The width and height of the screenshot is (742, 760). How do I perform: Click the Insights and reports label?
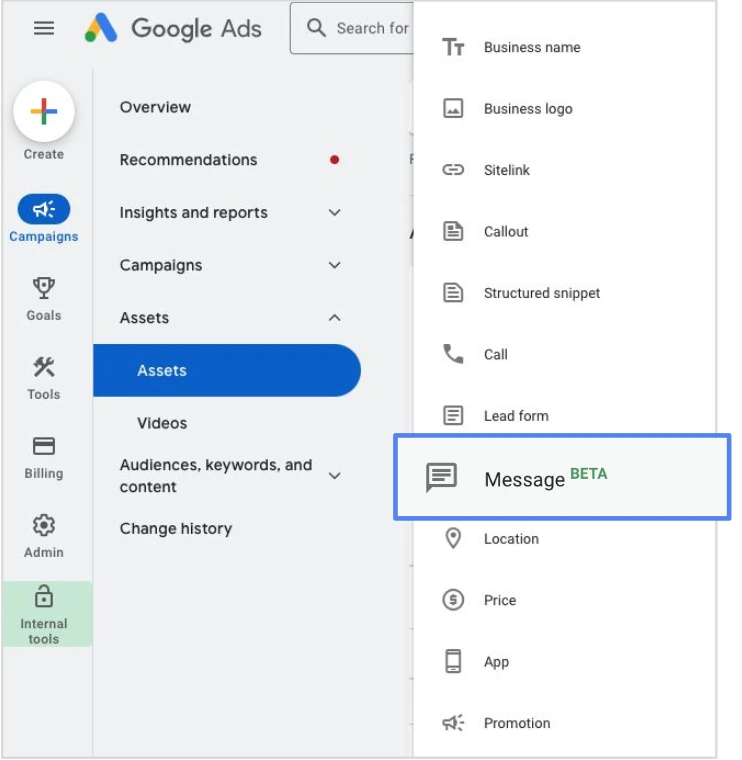pos(193,212)
